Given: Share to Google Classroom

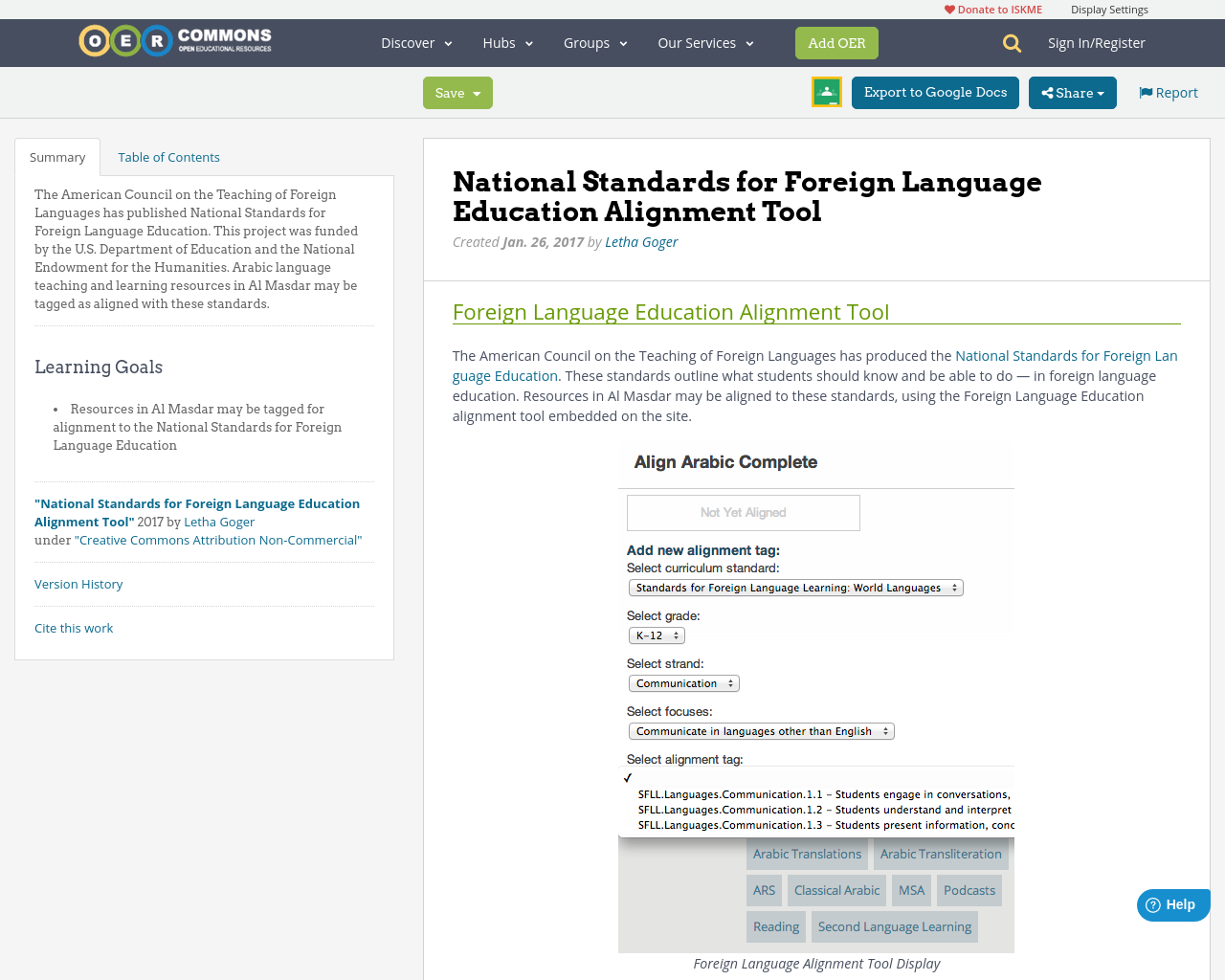Looking at the screenshot, I should (826, 91).
